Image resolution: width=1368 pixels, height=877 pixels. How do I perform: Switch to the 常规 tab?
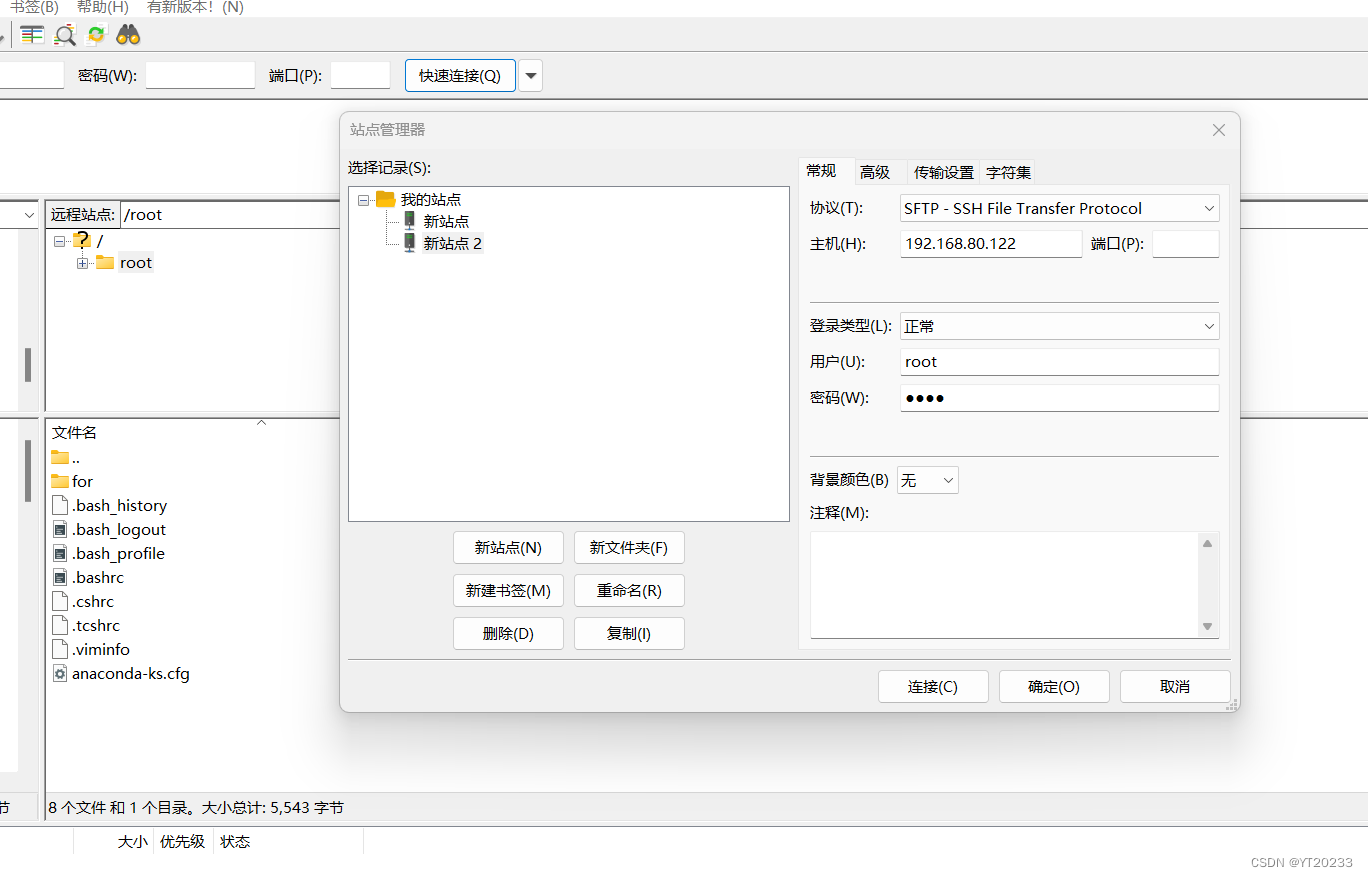(x=821, y=171)
